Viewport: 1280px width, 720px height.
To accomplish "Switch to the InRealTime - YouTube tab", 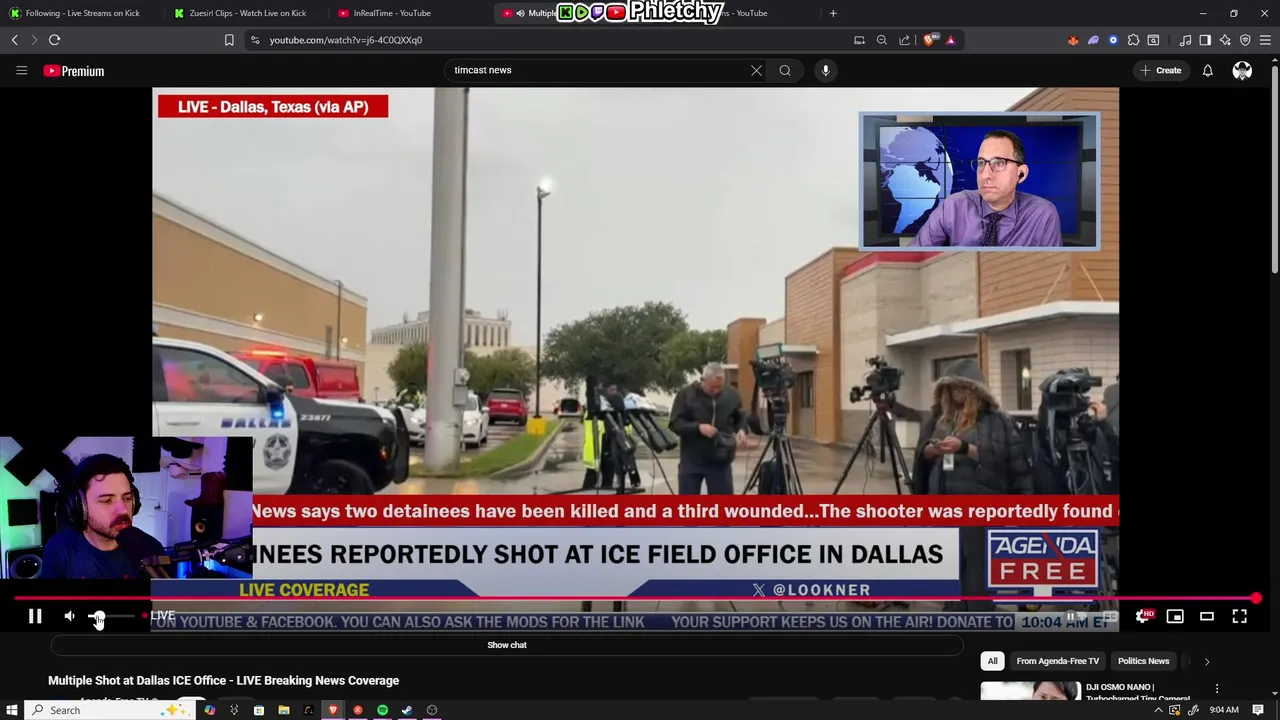I will (x=410, y=13).
